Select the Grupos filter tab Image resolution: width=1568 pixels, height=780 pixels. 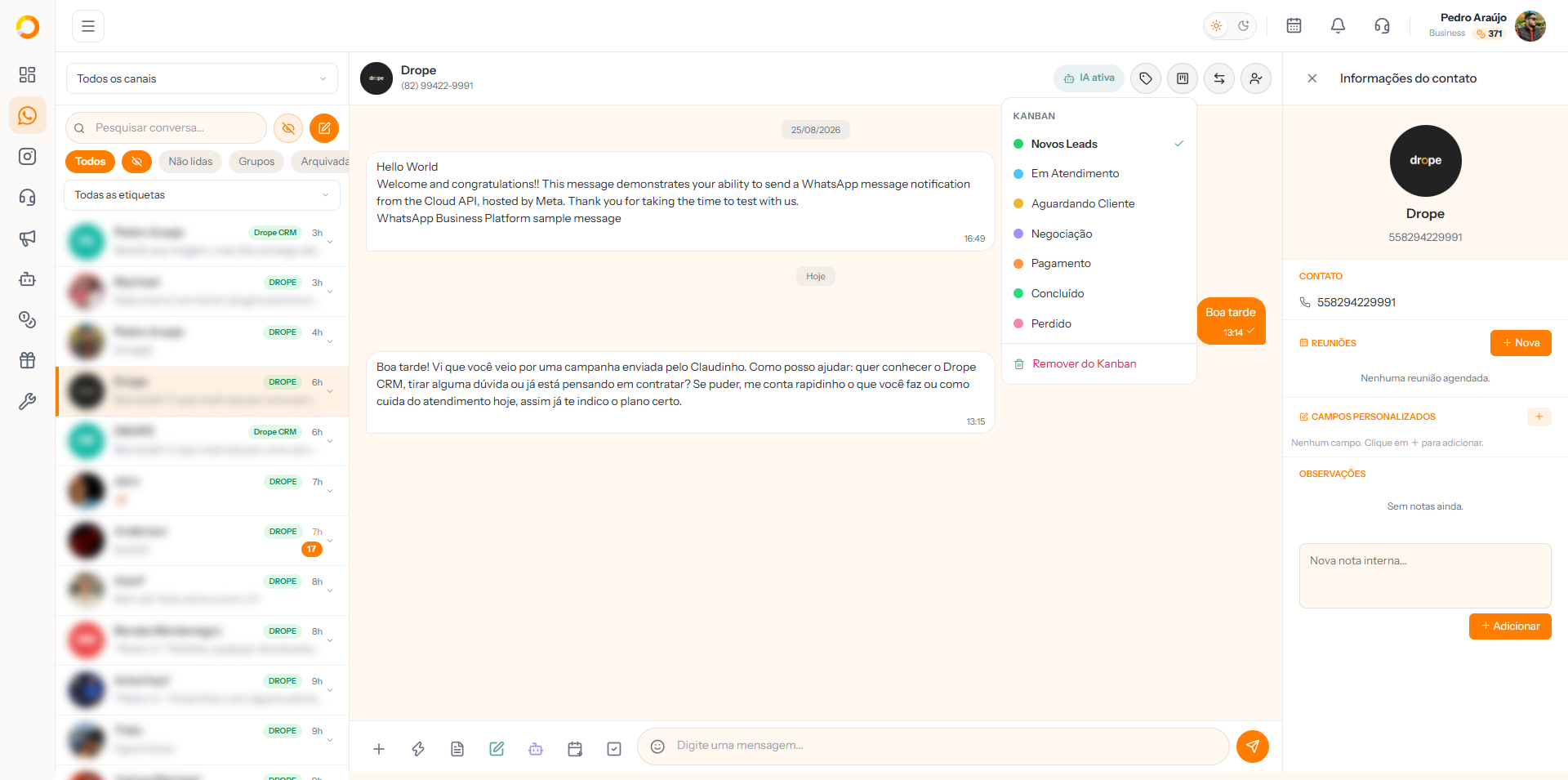point(256,162)
